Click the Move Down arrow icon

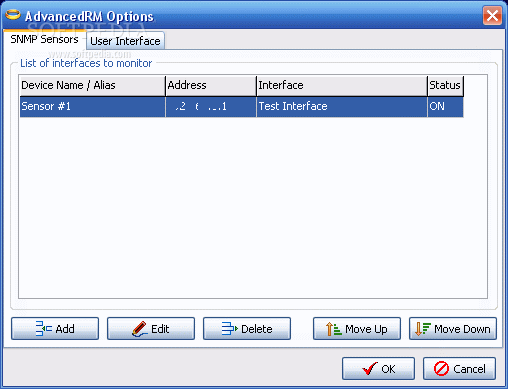click(x=423, y=329)
